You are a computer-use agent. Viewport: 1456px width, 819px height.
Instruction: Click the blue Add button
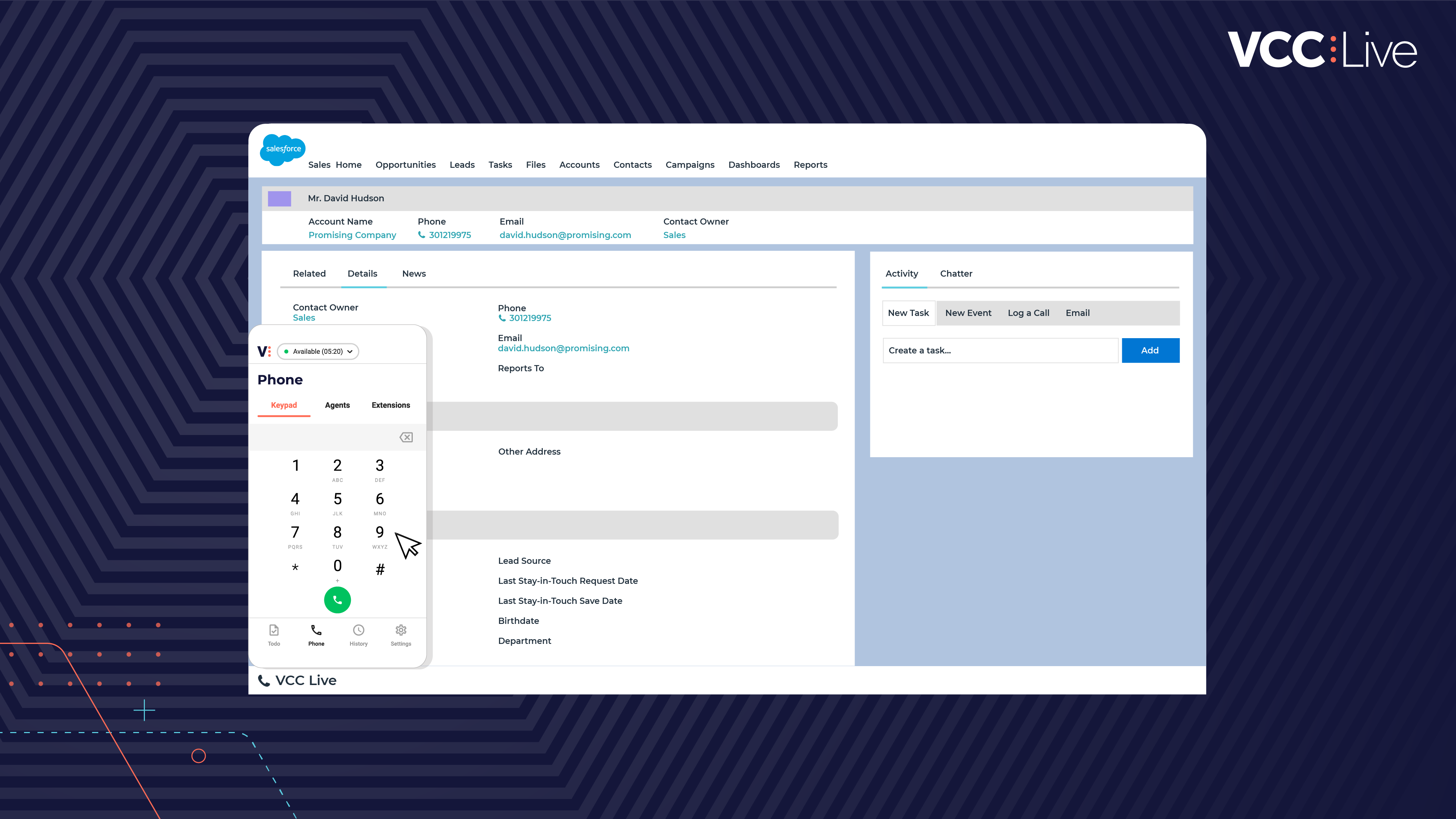click(1150, 351)
